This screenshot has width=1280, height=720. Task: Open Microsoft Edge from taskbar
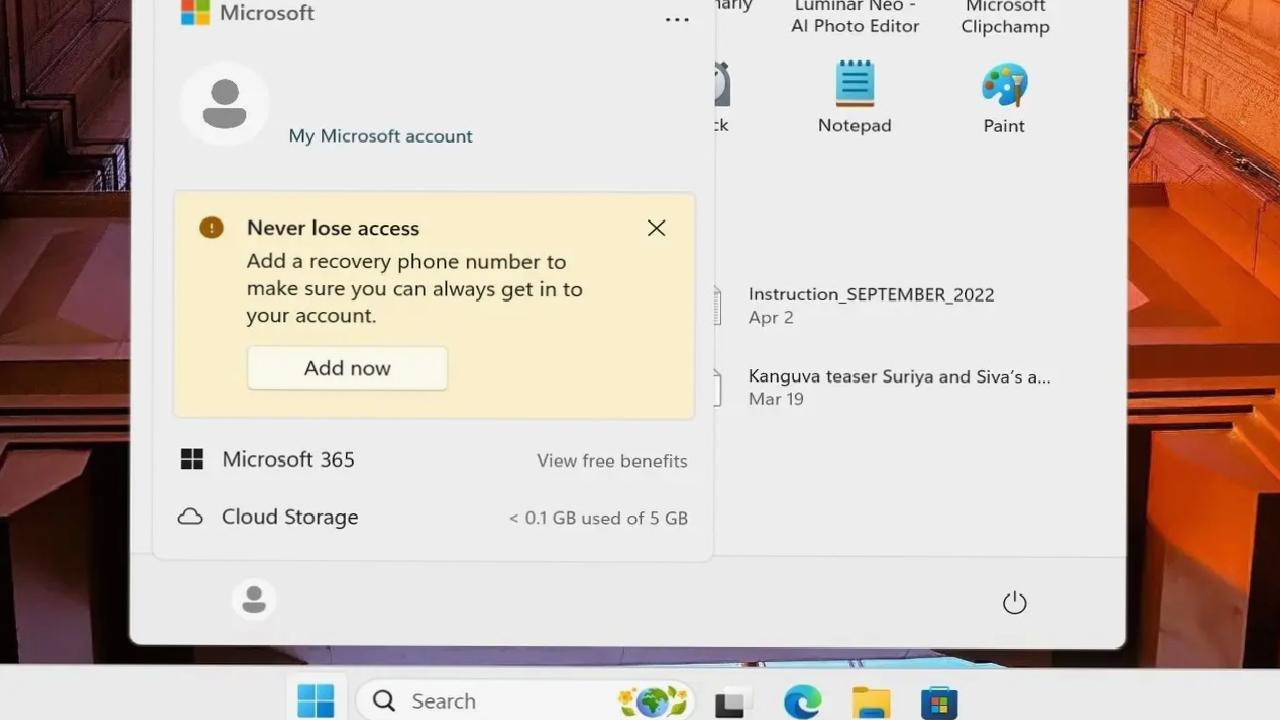[x=802, y=702]
